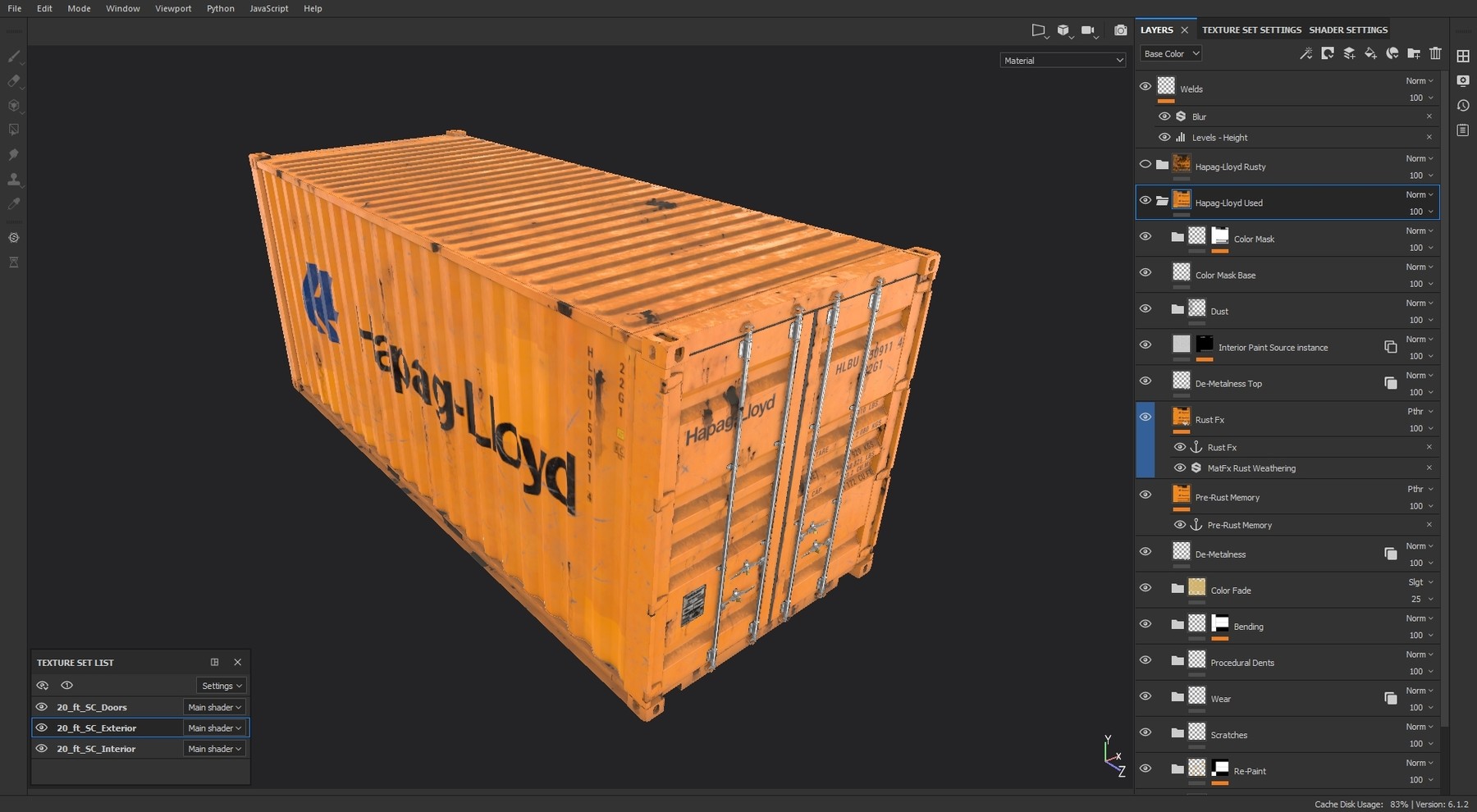
Task: Click the instance icon on the Wear layer
Action: [1391, 698]
